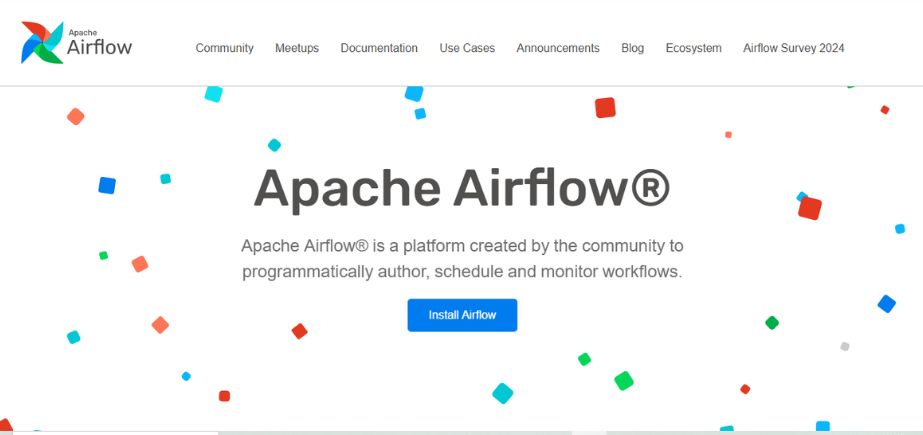
Task: Open the Announcements page
Action: 557,48
